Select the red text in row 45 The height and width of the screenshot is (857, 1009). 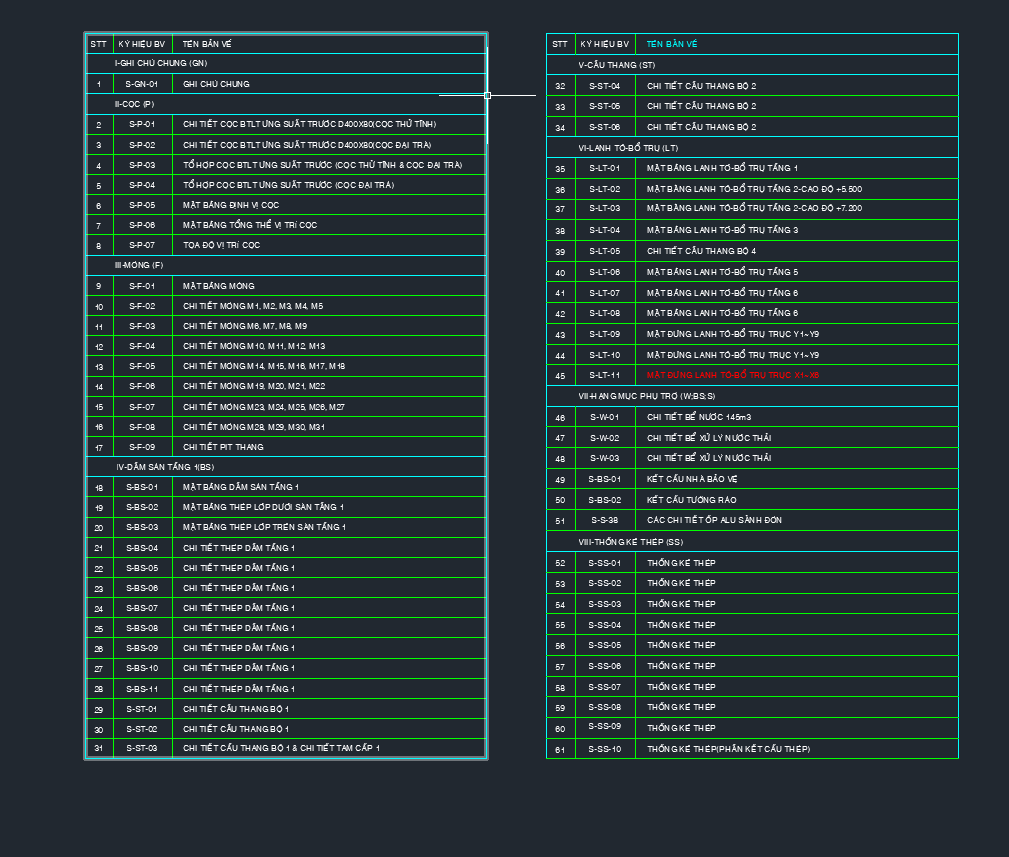click(732, 375)
